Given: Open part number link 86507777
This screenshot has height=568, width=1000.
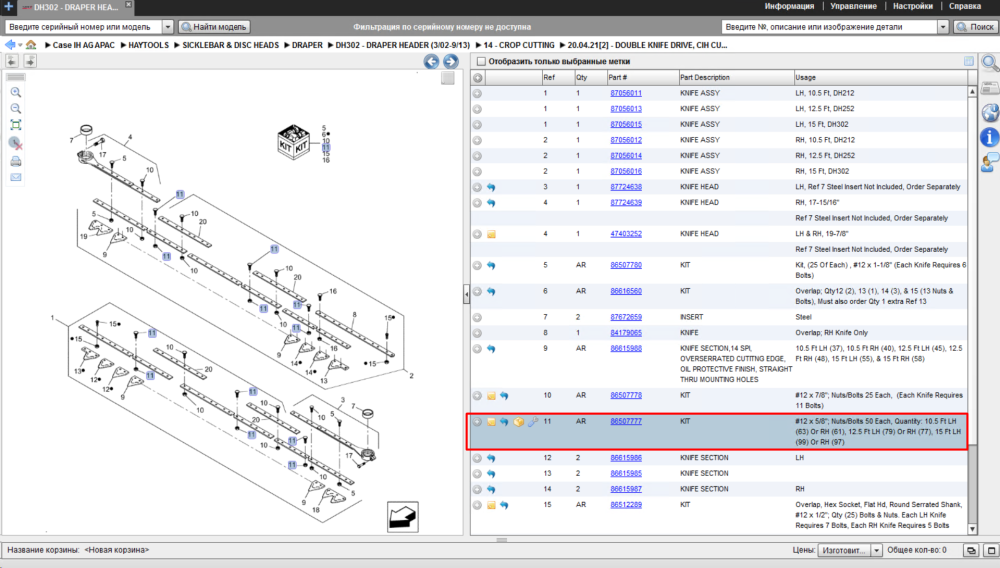Looking at the screenshot, I should pyautogui.click(x=626, y=421).
